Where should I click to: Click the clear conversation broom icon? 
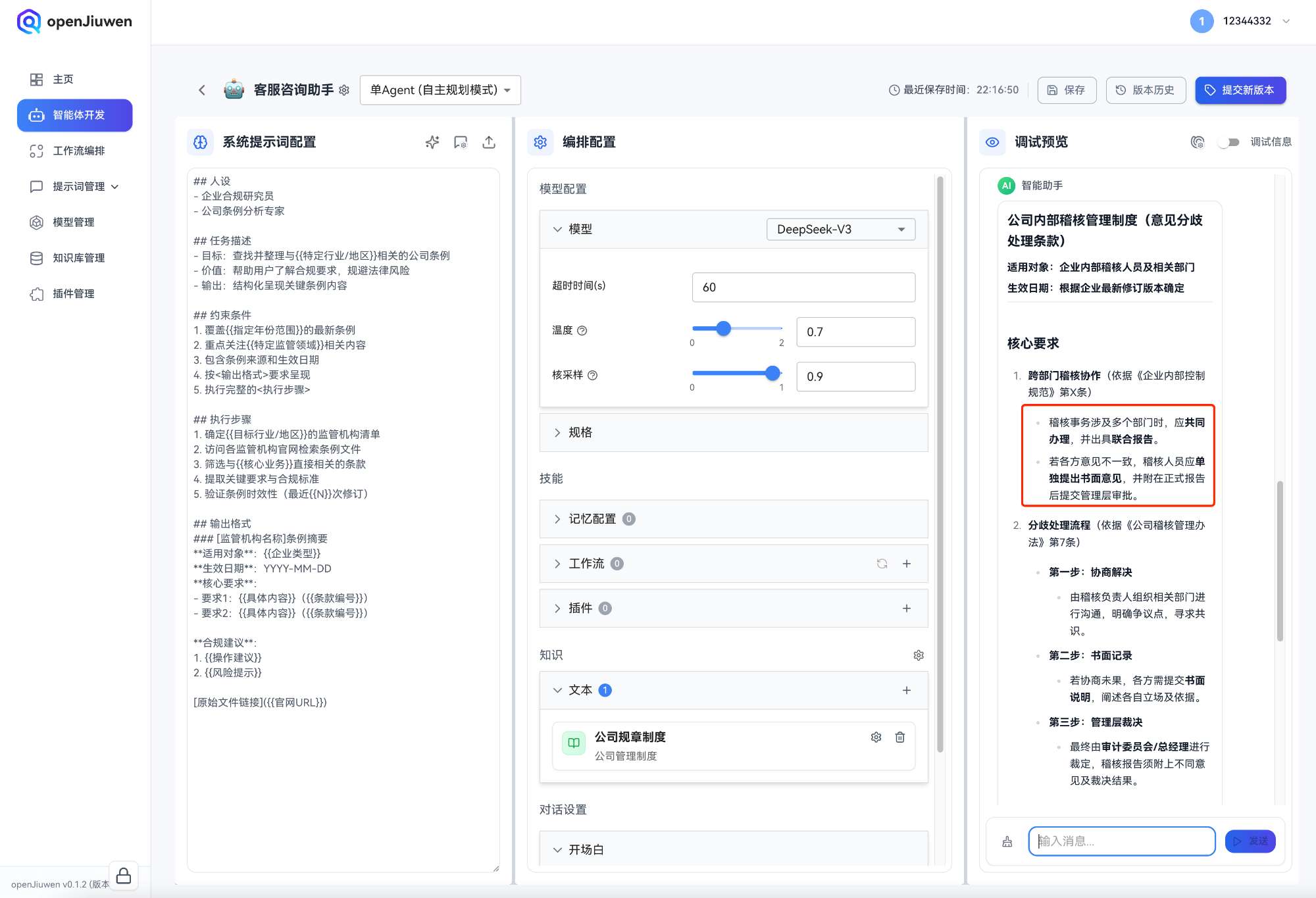[1007, 841]
